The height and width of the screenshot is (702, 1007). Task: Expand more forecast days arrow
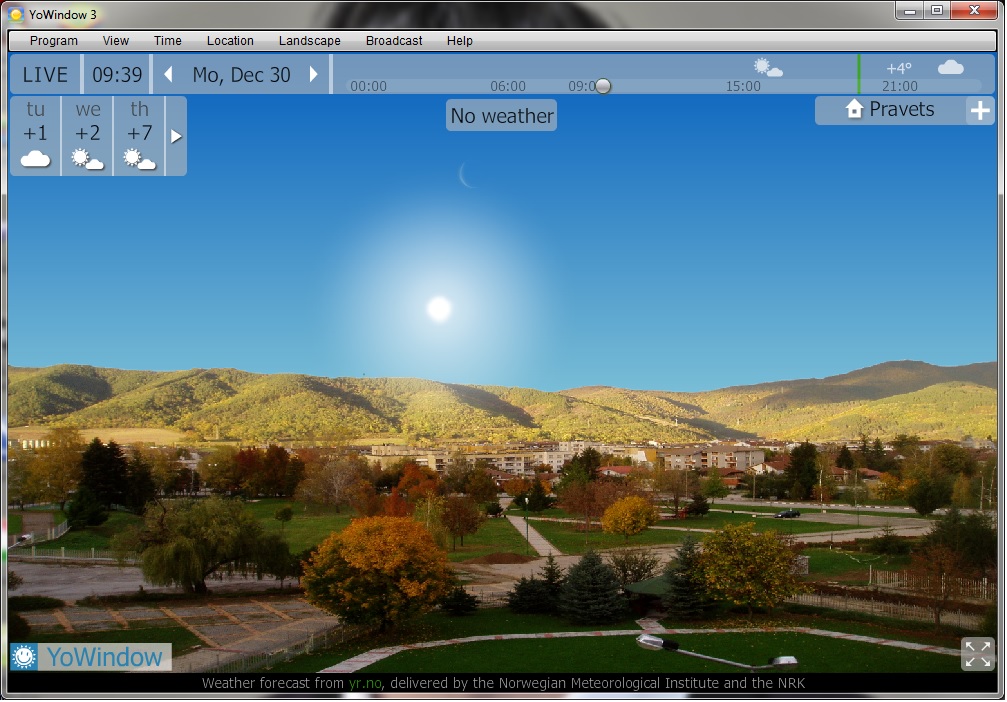coord(176,136)
